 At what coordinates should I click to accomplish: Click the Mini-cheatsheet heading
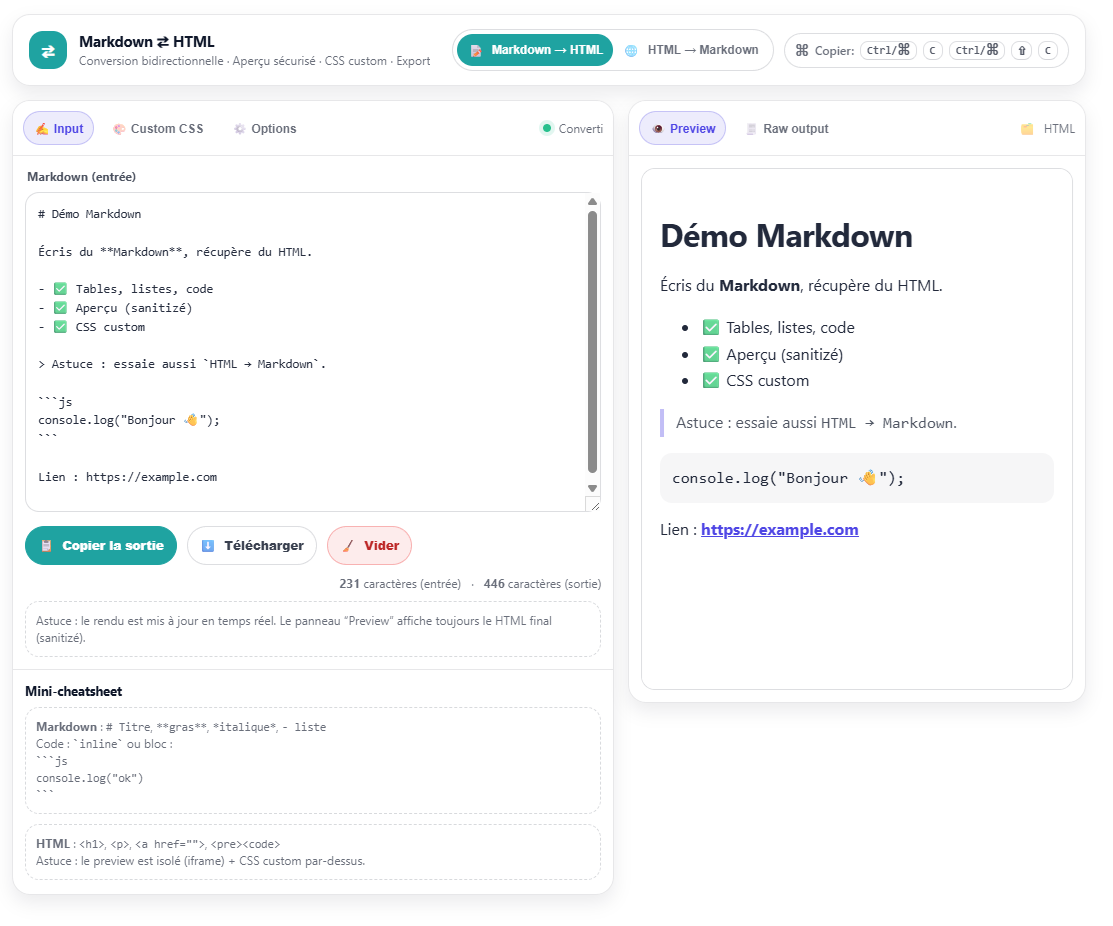tap(74, 691)
